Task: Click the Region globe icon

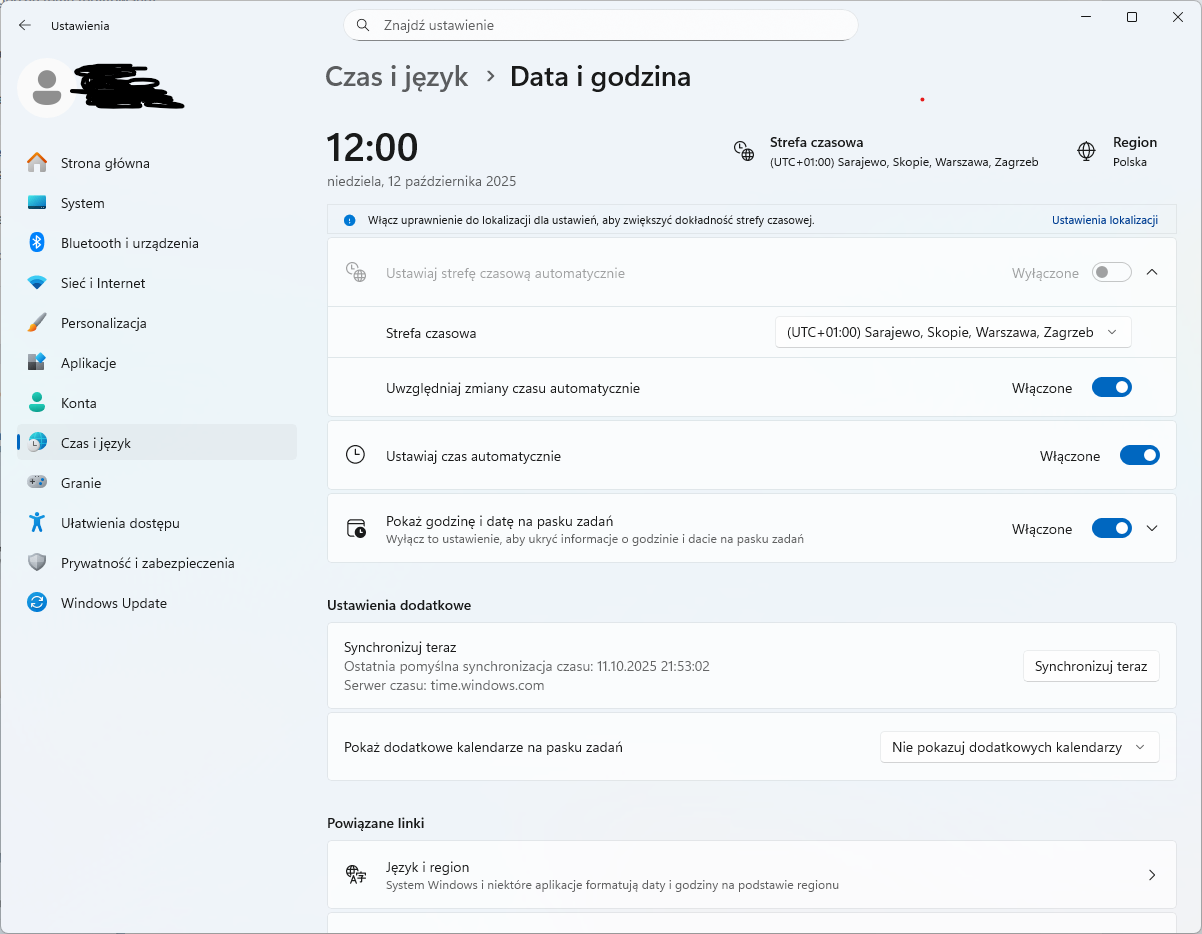Action: click(x=1086, y=151)
